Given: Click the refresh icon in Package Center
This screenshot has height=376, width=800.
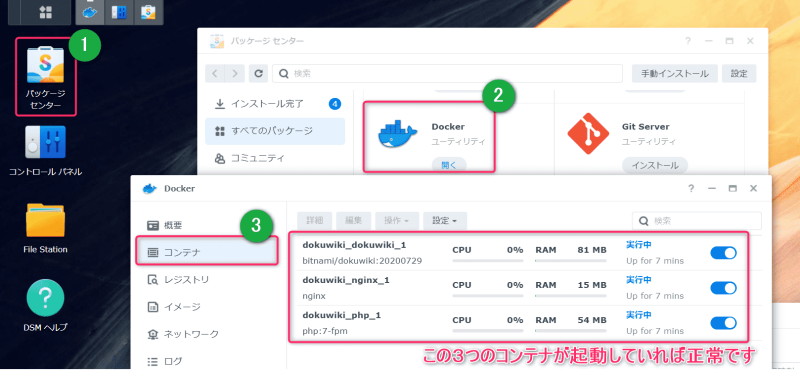Looking at the screenshot, I should click(259, 73).
